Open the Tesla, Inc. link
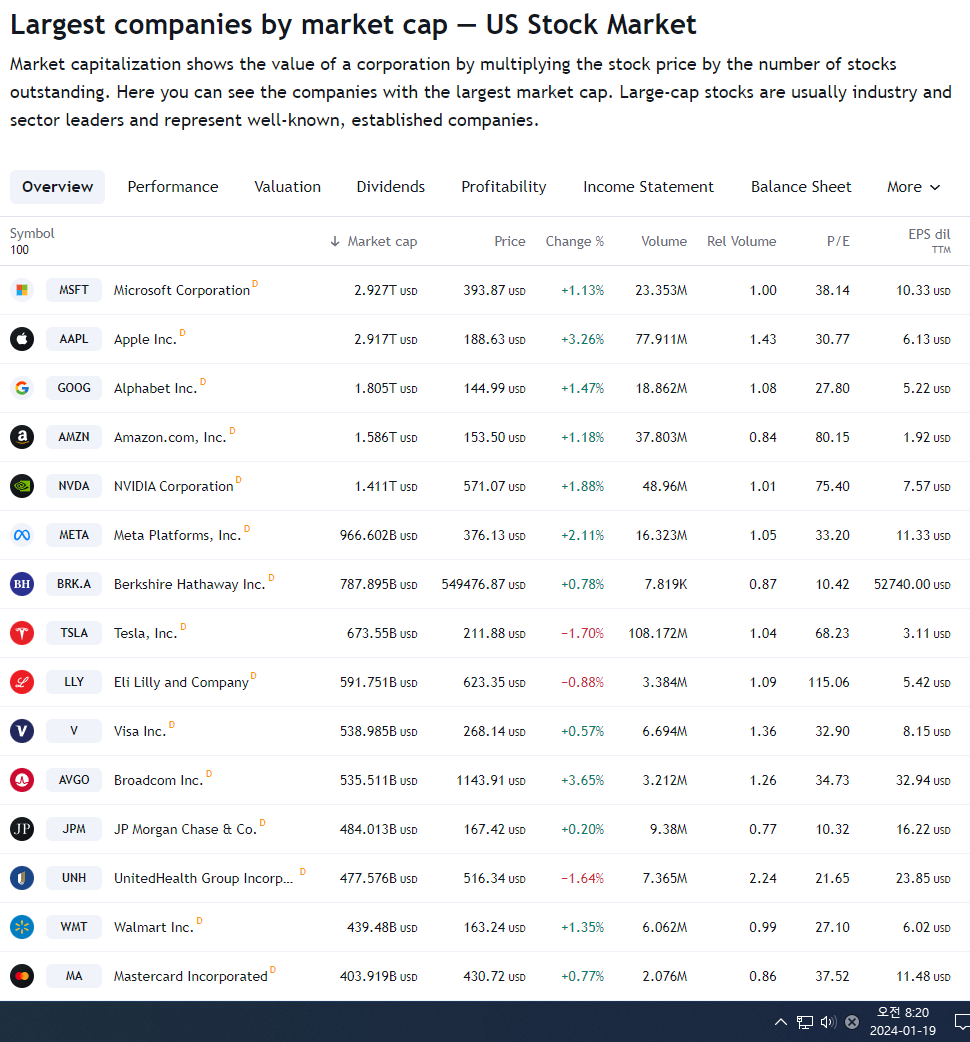This screenshot has height=1042, width=970. [146, 633]
